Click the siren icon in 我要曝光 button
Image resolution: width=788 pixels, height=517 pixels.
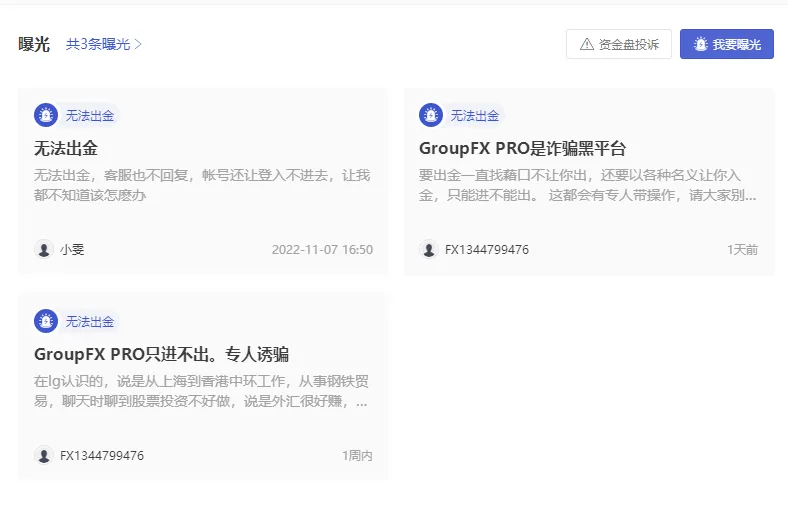click(x=701, y=44)
